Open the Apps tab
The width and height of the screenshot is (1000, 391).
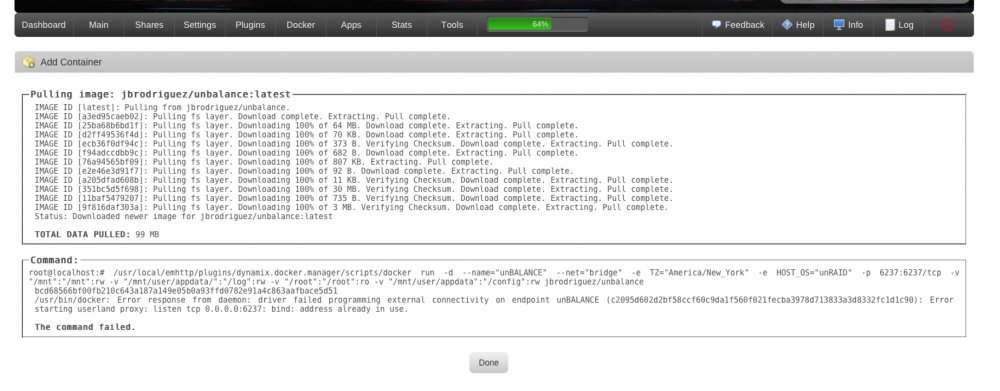coord(351,25)
